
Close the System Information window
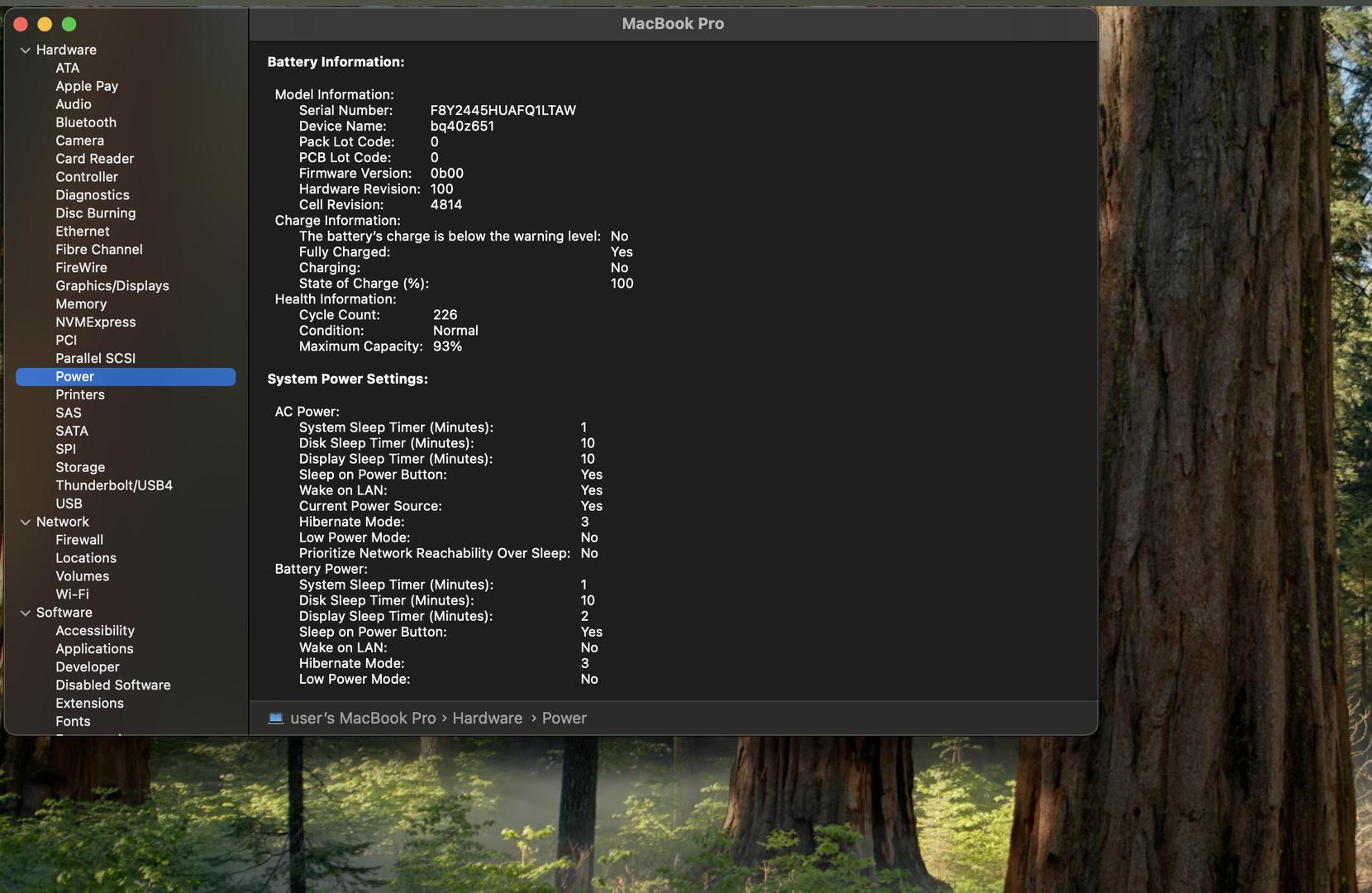click(x=21, y=25)
